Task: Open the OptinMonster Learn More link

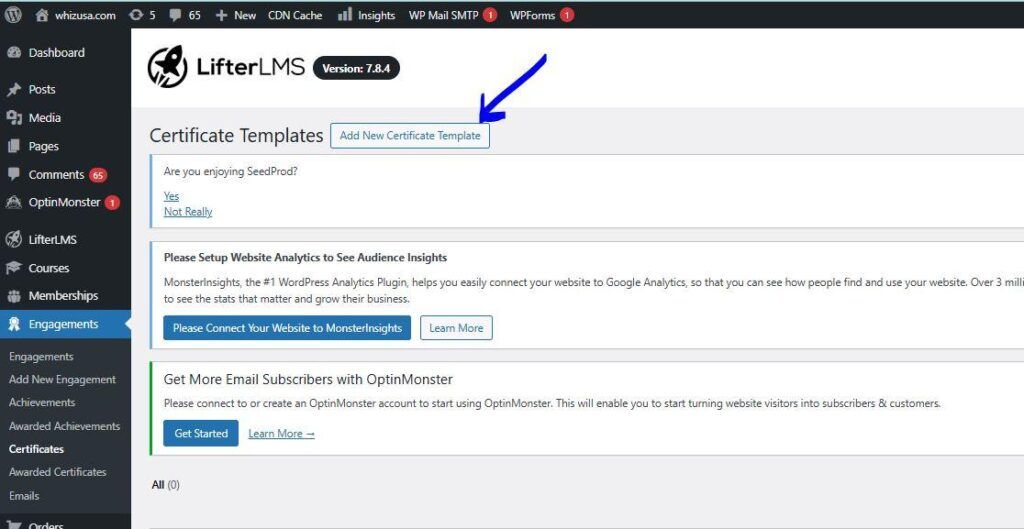Action: [281, 434]
